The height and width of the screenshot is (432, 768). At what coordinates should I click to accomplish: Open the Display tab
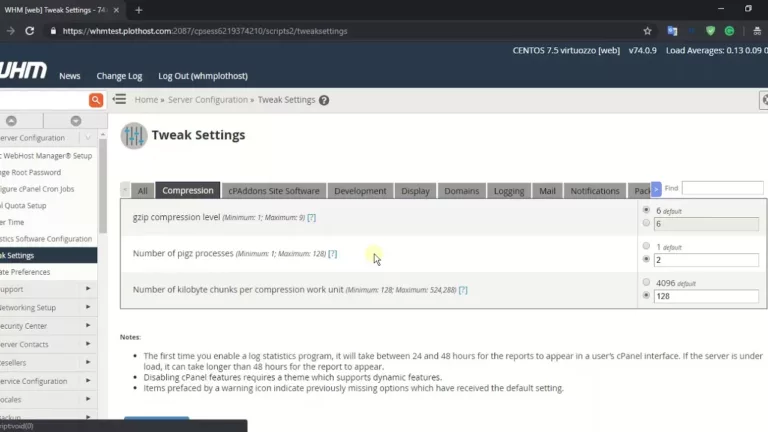point(415,191)
